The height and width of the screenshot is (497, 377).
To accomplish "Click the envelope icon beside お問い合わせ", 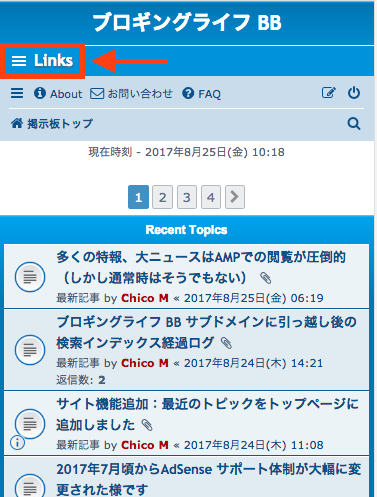I will [97, 94].
